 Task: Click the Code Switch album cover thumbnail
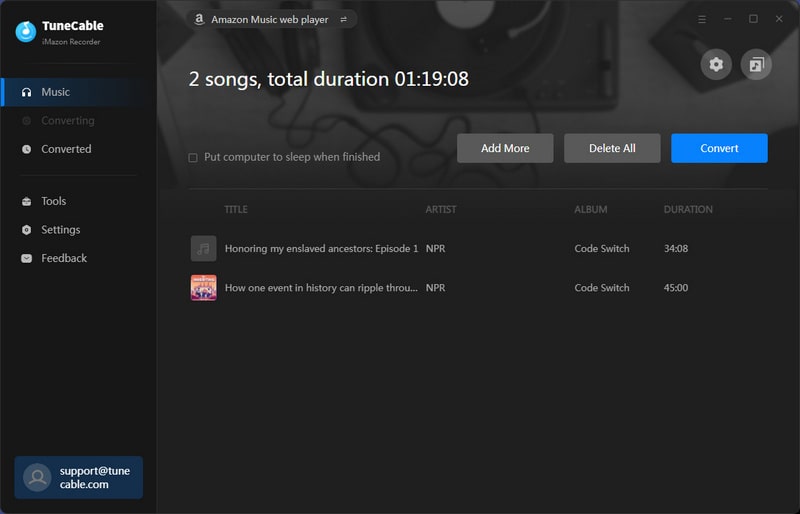[x=203, y=288]
